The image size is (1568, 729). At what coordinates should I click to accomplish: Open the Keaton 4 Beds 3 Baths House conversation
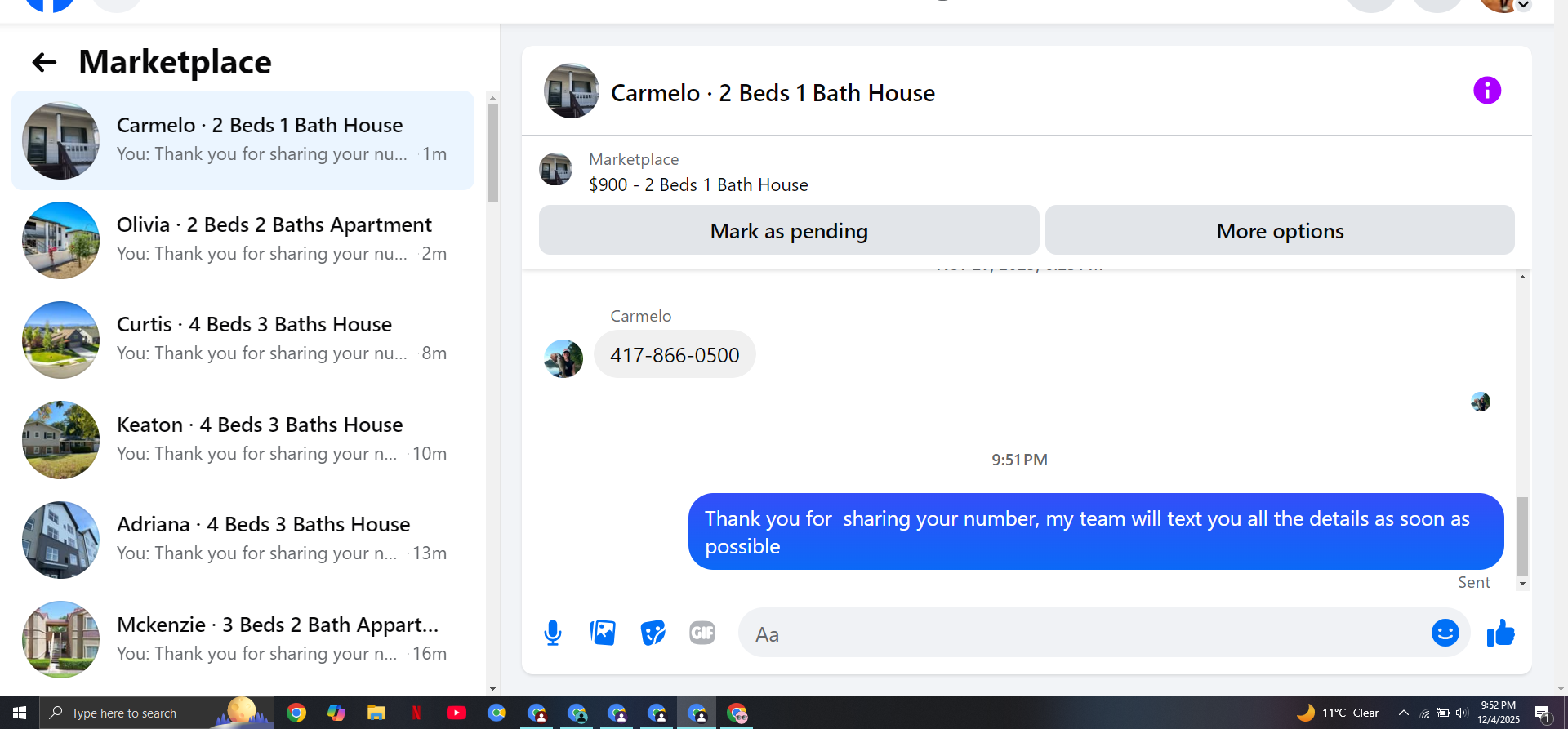click(243, 440)
